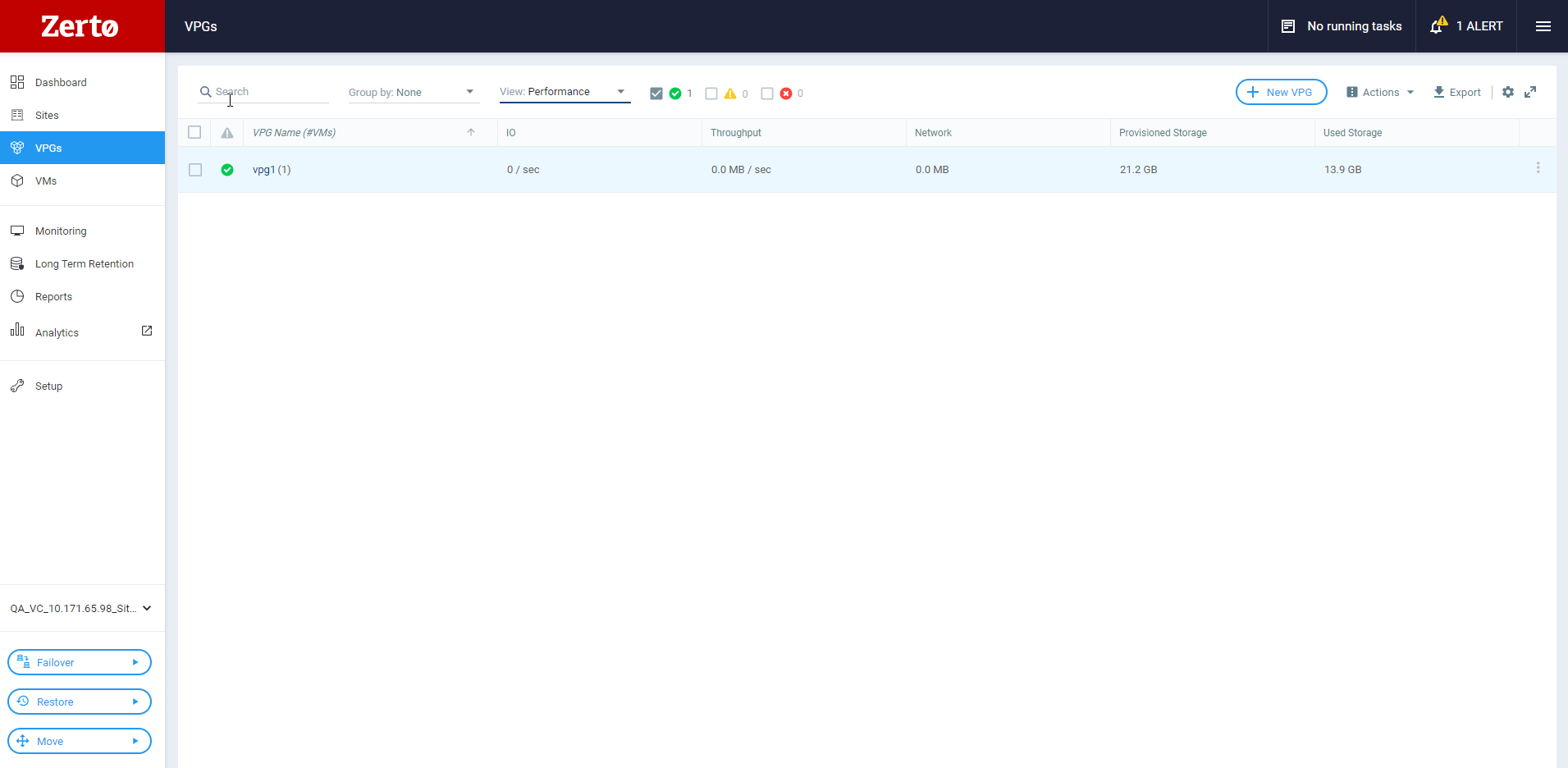Click the running tasks list icon
Screen dimensions: 1568x768
1288,26
